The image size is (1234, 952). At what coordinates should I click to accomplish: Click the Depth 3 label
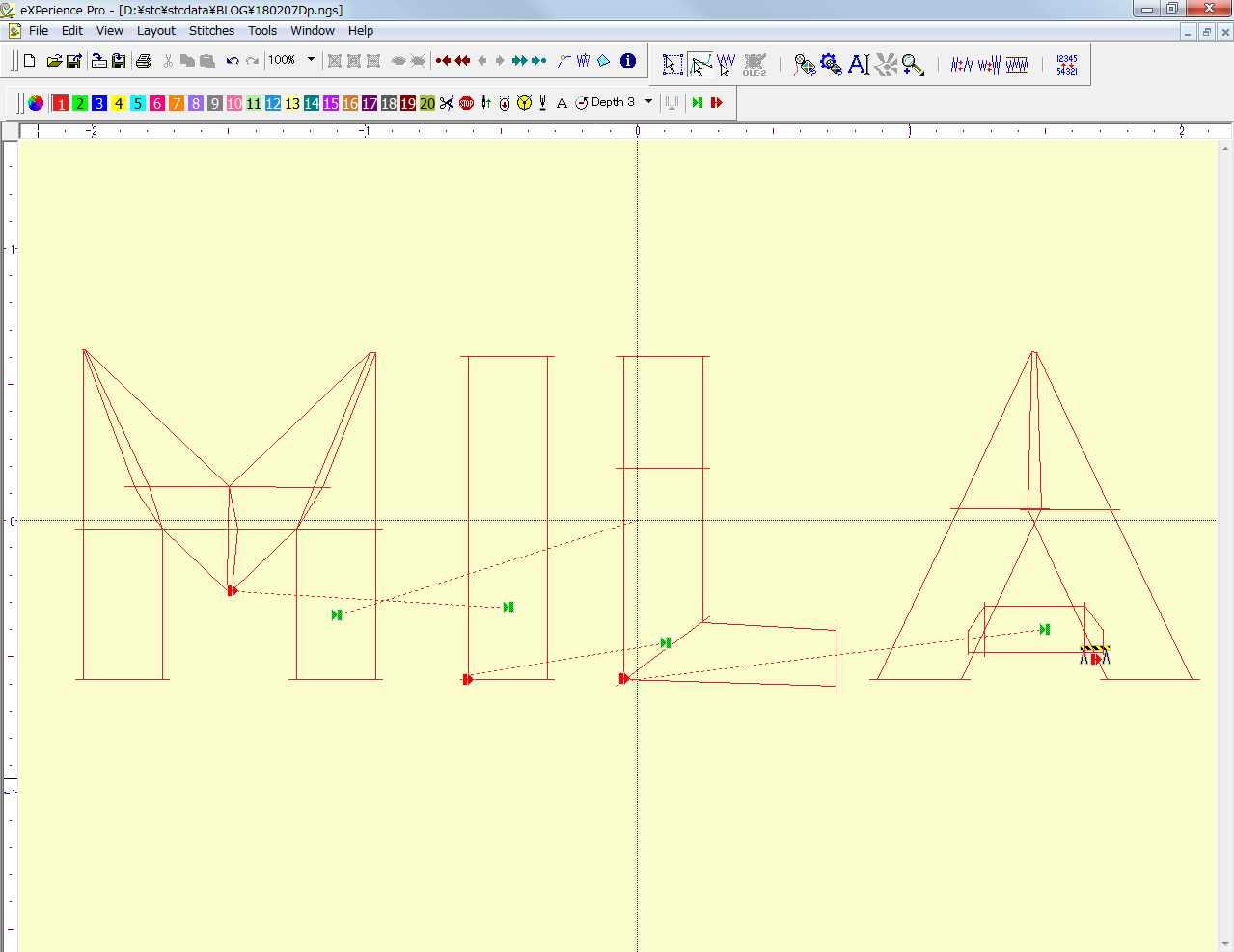pos(613,102)
